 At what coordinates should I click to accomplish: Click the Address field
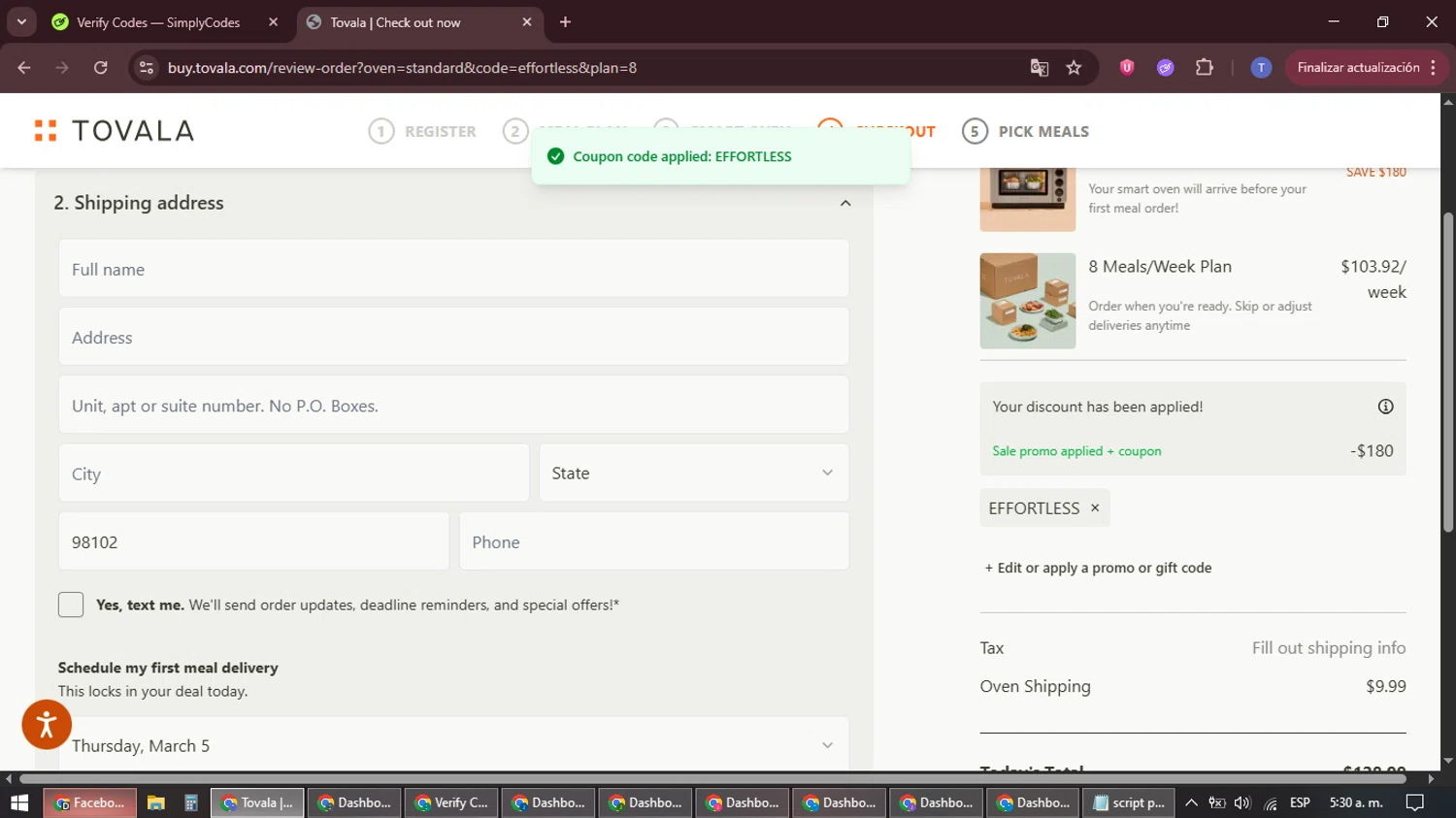[x=453, y=337]
